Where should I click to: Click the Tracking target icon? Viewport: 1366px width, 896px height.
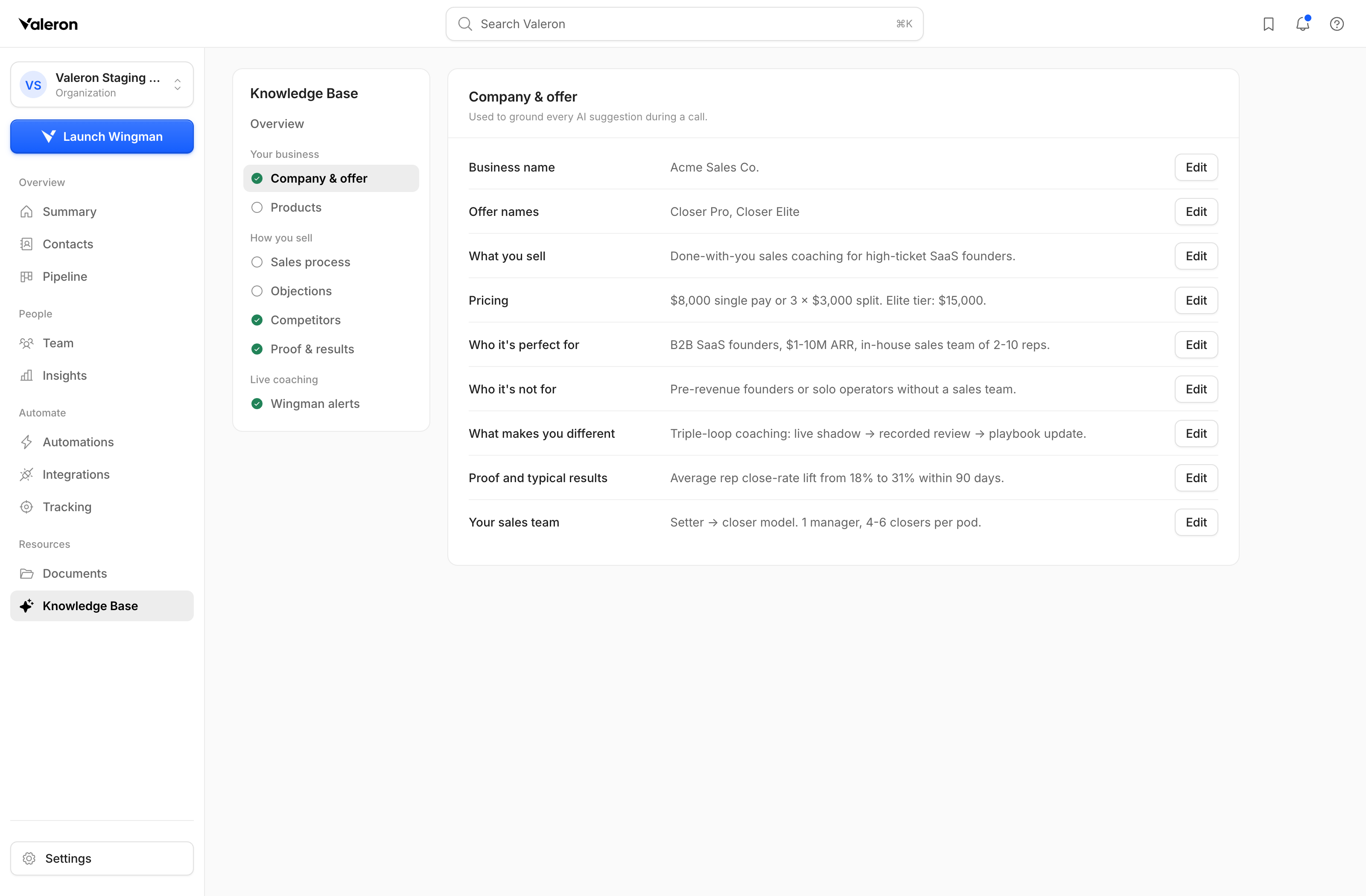click(x=26, y=507)
